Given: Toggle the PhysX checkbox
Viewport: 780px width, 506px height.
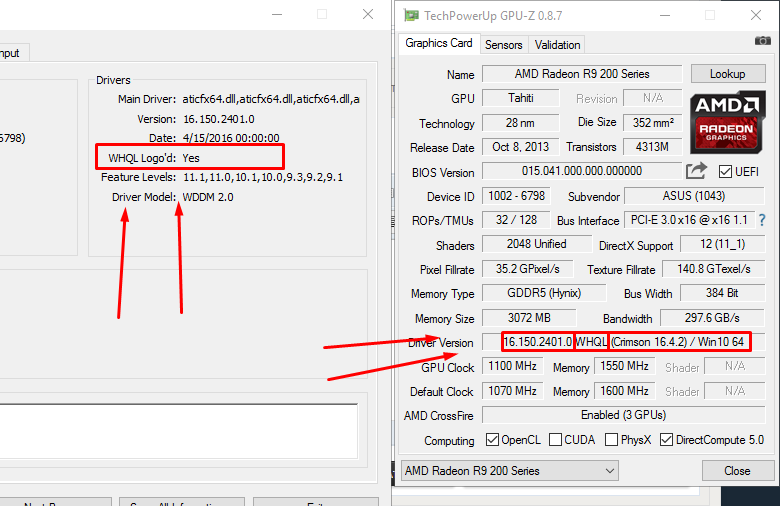Looking at the screenshot, I should pyautogui.click(x=611, y=440).
